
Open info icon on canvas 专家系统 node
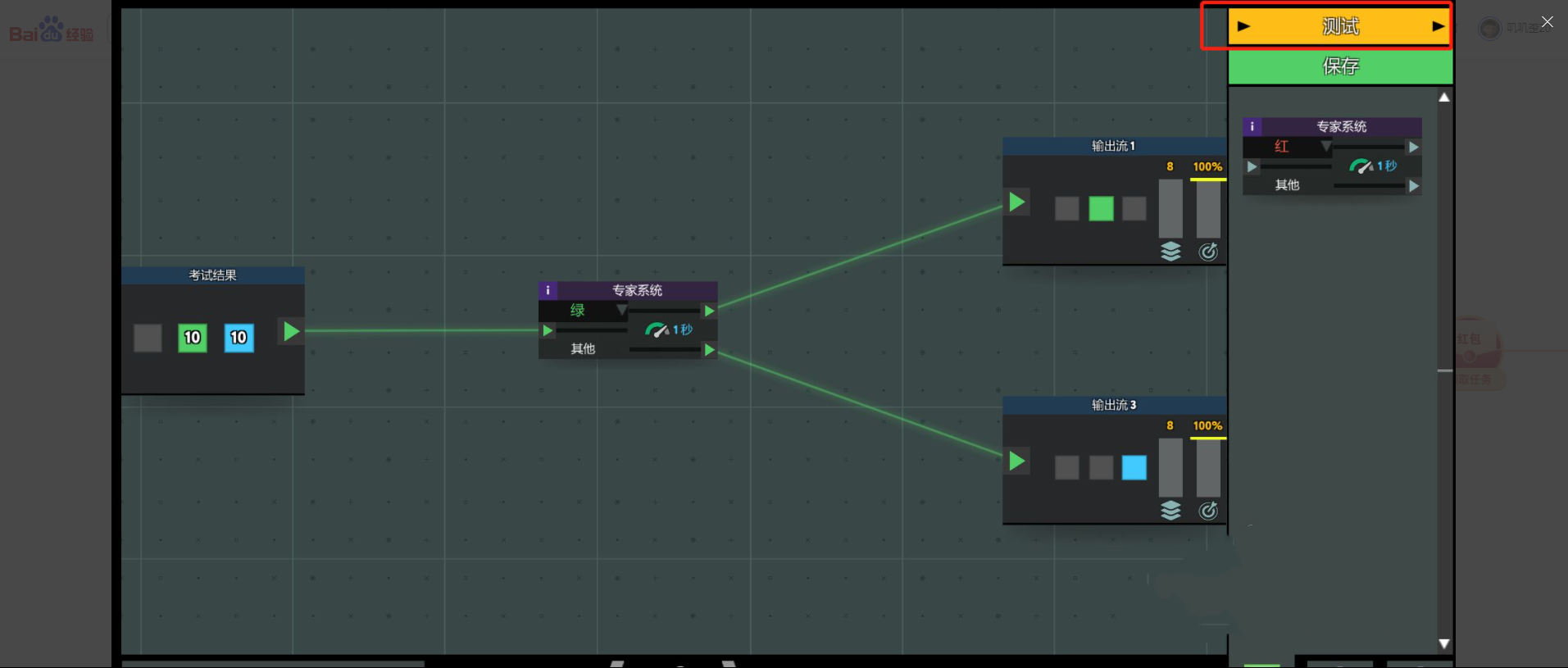548,290
